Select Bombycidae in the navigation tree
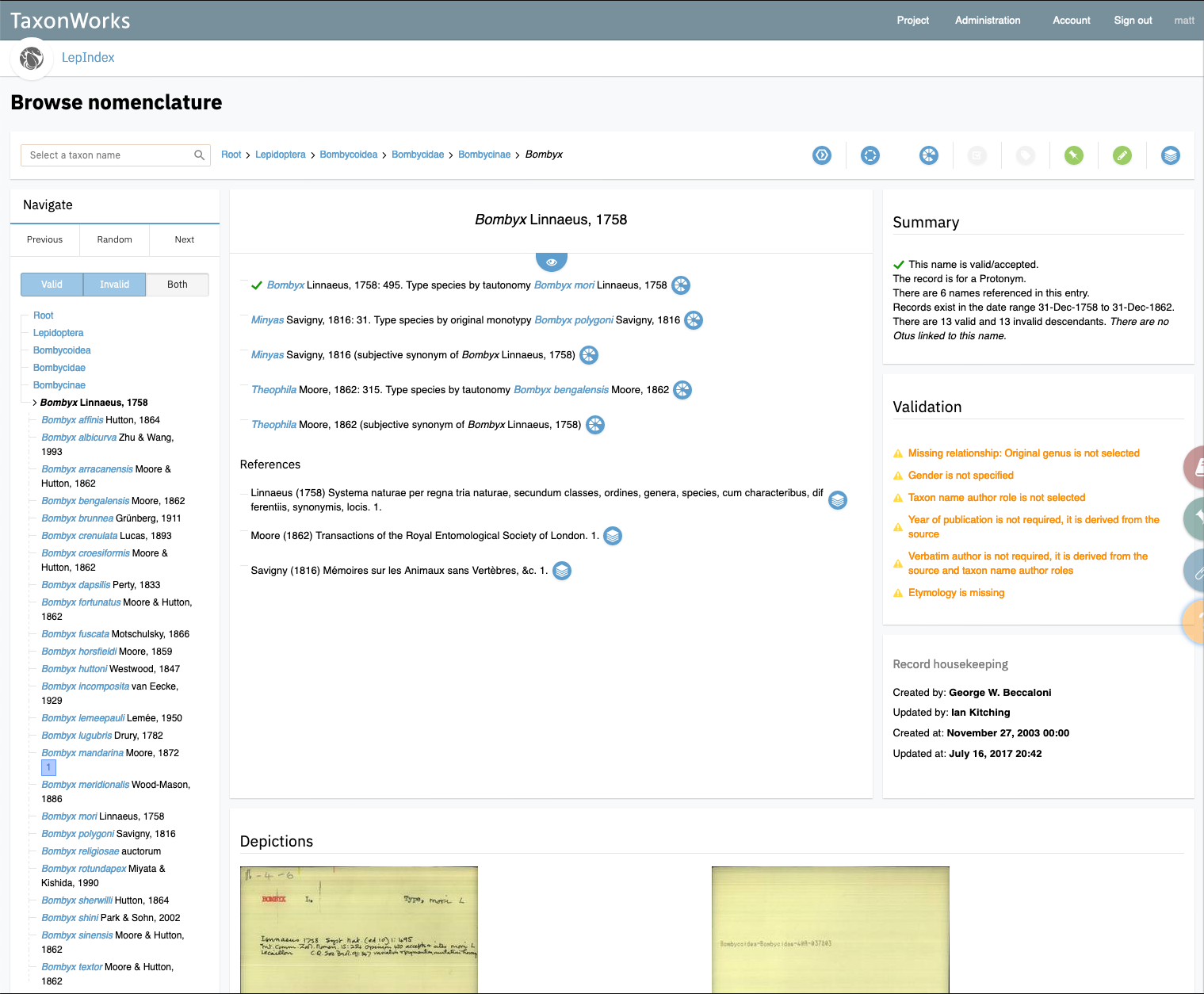Viewport: 1204px width, 994px height. coord(59,368)
